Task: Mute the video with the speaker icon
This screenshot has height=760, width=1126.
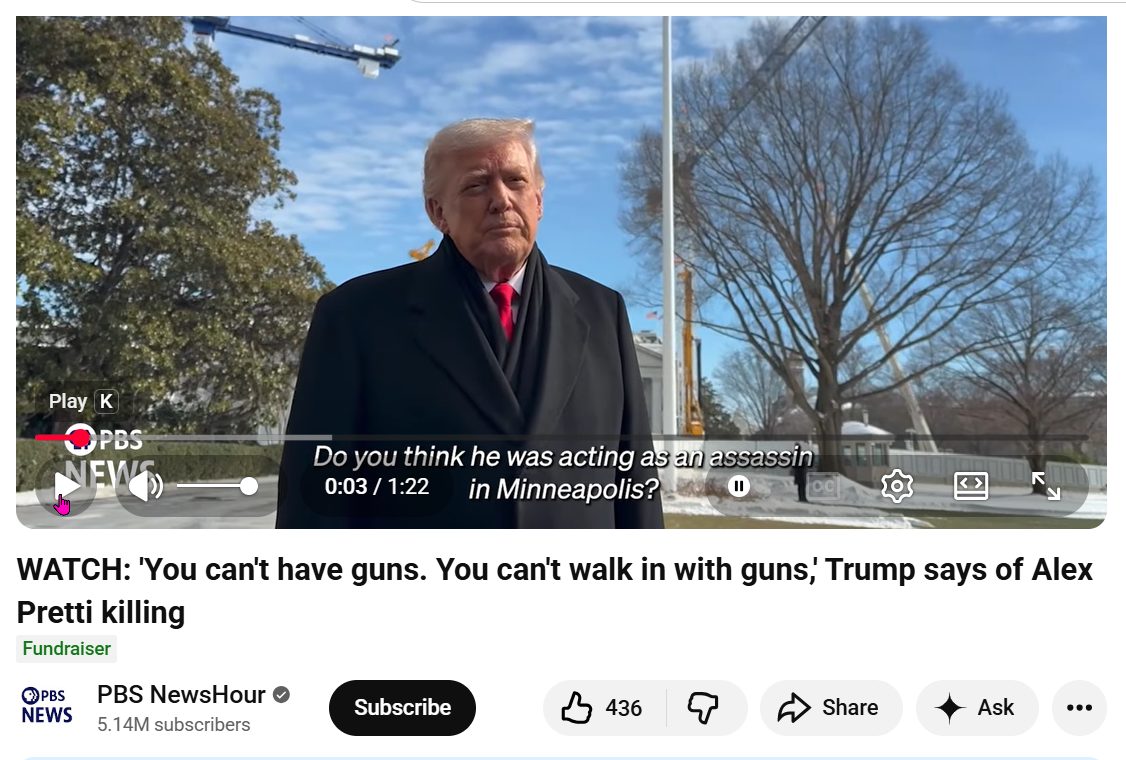Action: (x=146, y=486)
